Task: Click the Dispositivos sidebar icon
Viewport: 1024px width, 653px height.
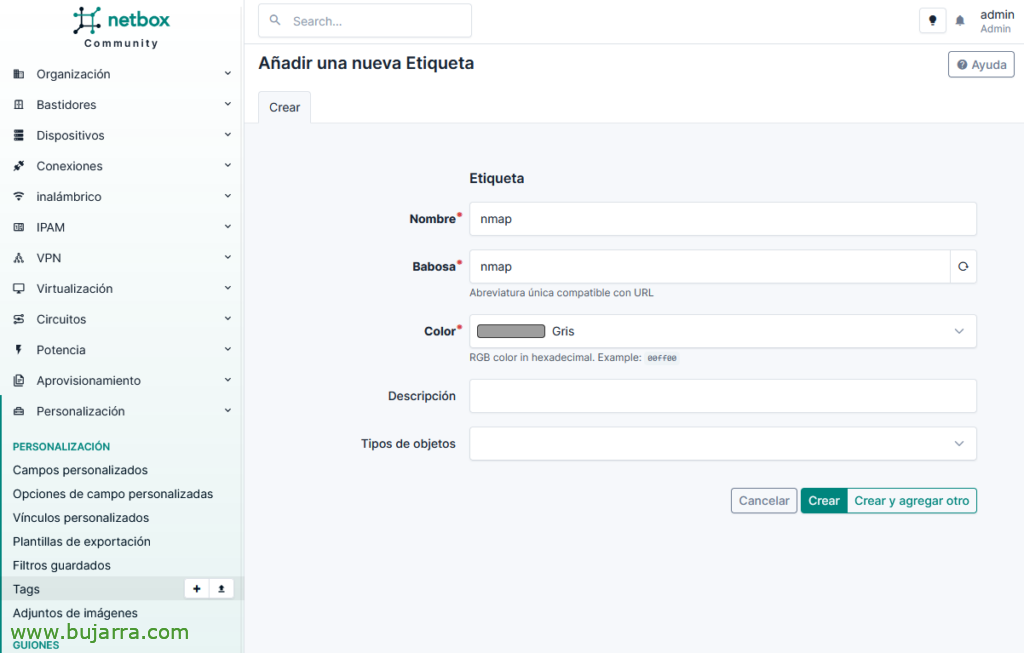Action: 17,135
